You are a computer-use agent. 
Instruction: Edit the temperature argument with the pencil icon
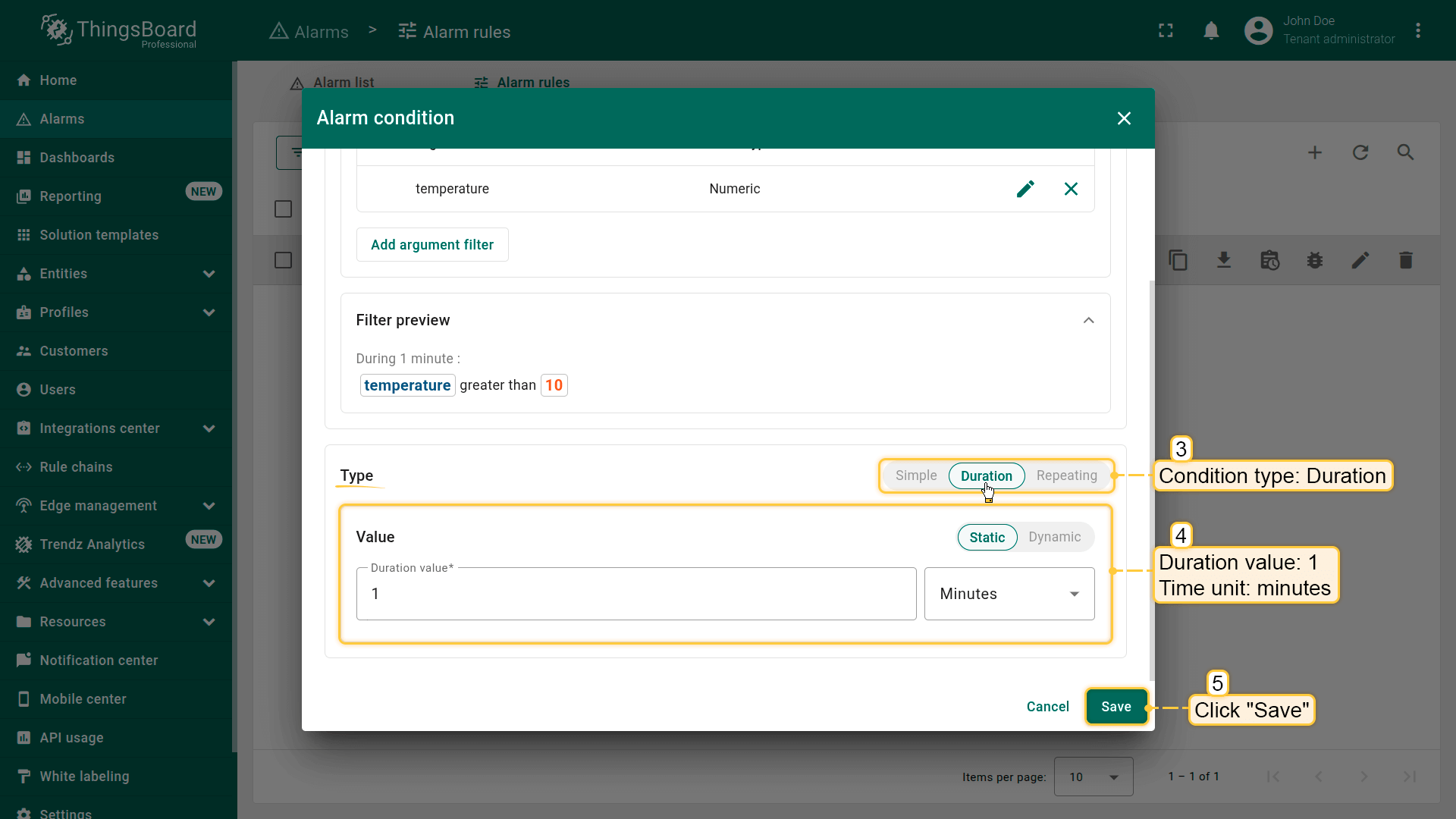[x=1025, y=189]
